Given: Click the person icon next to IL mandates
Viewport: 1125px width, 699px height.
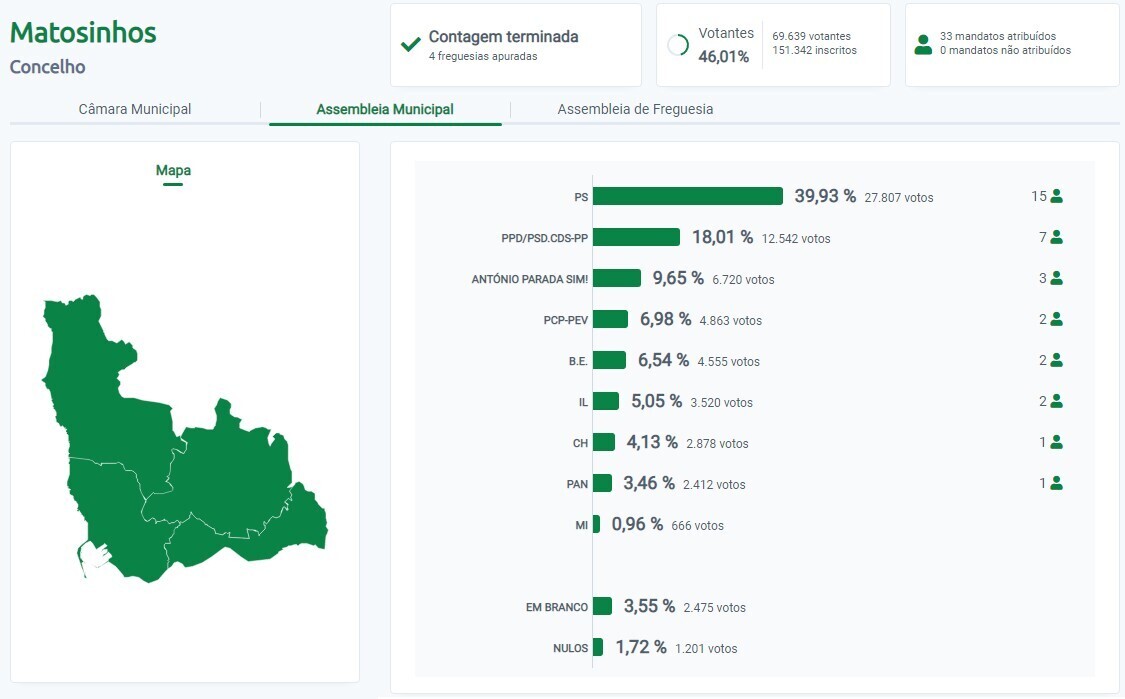Looking at the screenshot, I should coord(1056,401).
